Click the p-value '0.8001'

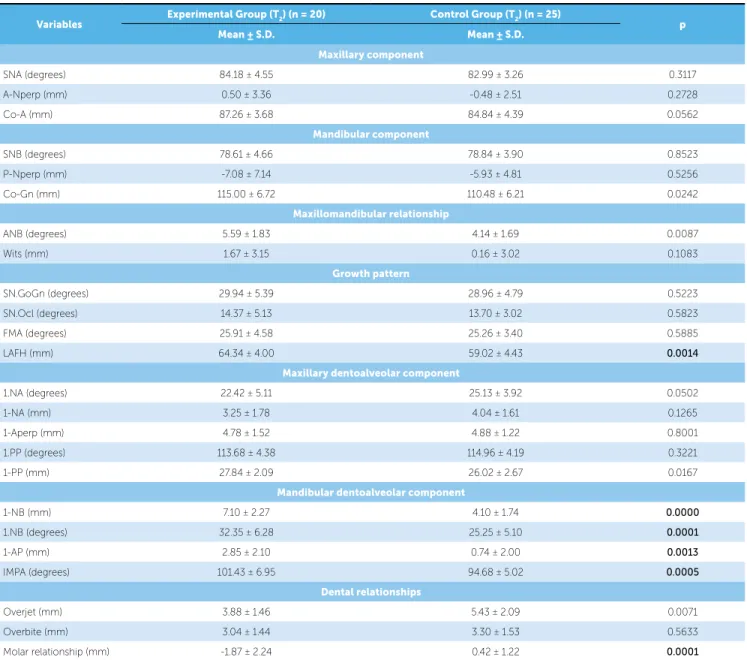click(x=682, y=433)
